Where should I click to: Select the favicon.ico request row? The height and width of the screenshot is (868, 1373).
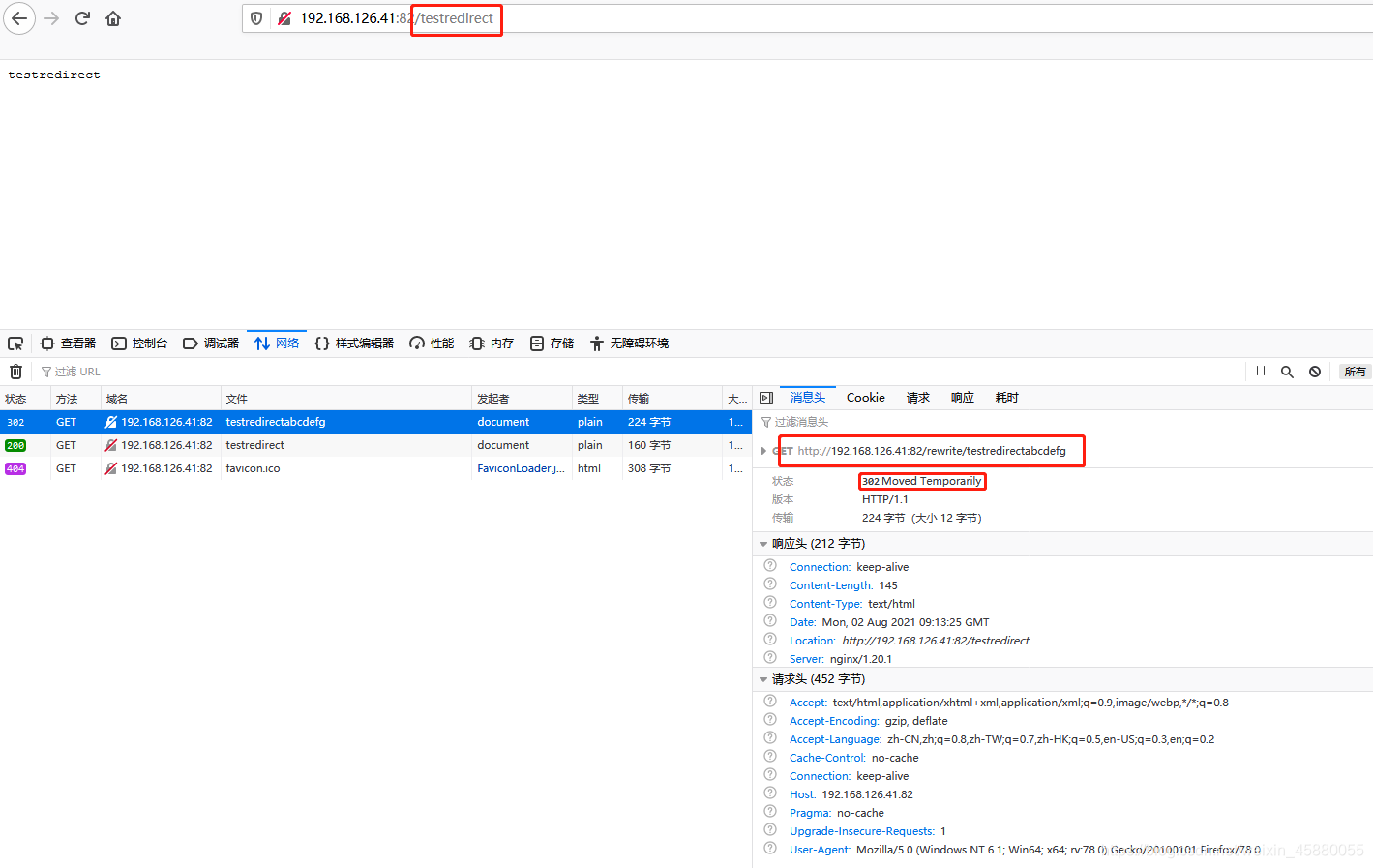[375, 468]
